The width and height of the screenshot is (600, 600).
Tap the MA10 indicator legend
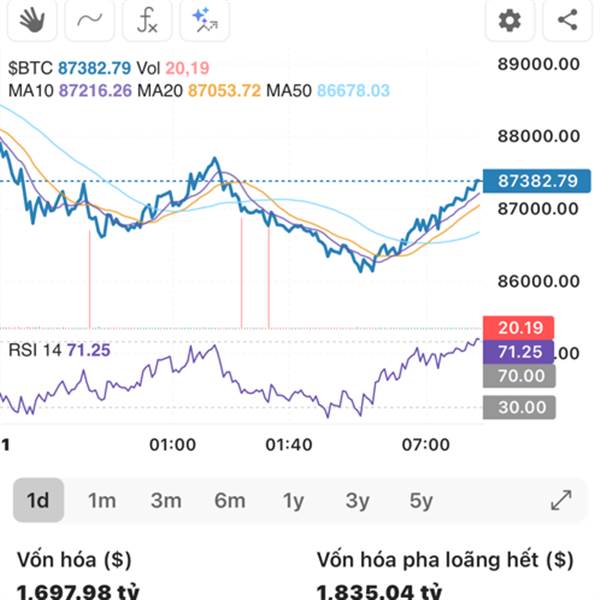coord(70,91)
